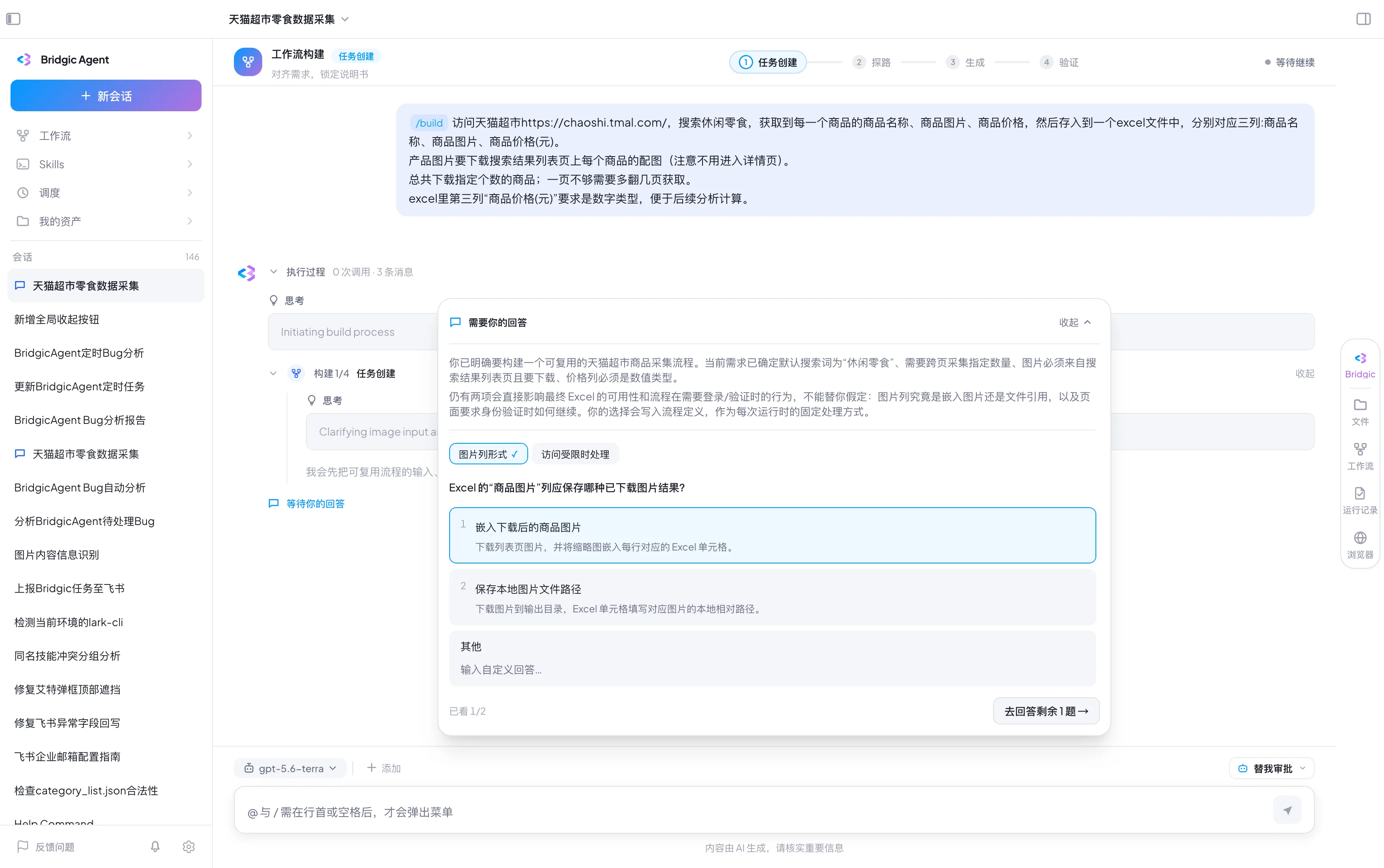Click the robot icon beside gpt-5.6-terra
Screen dimensions: 1384x868
(x=249, y=768)
